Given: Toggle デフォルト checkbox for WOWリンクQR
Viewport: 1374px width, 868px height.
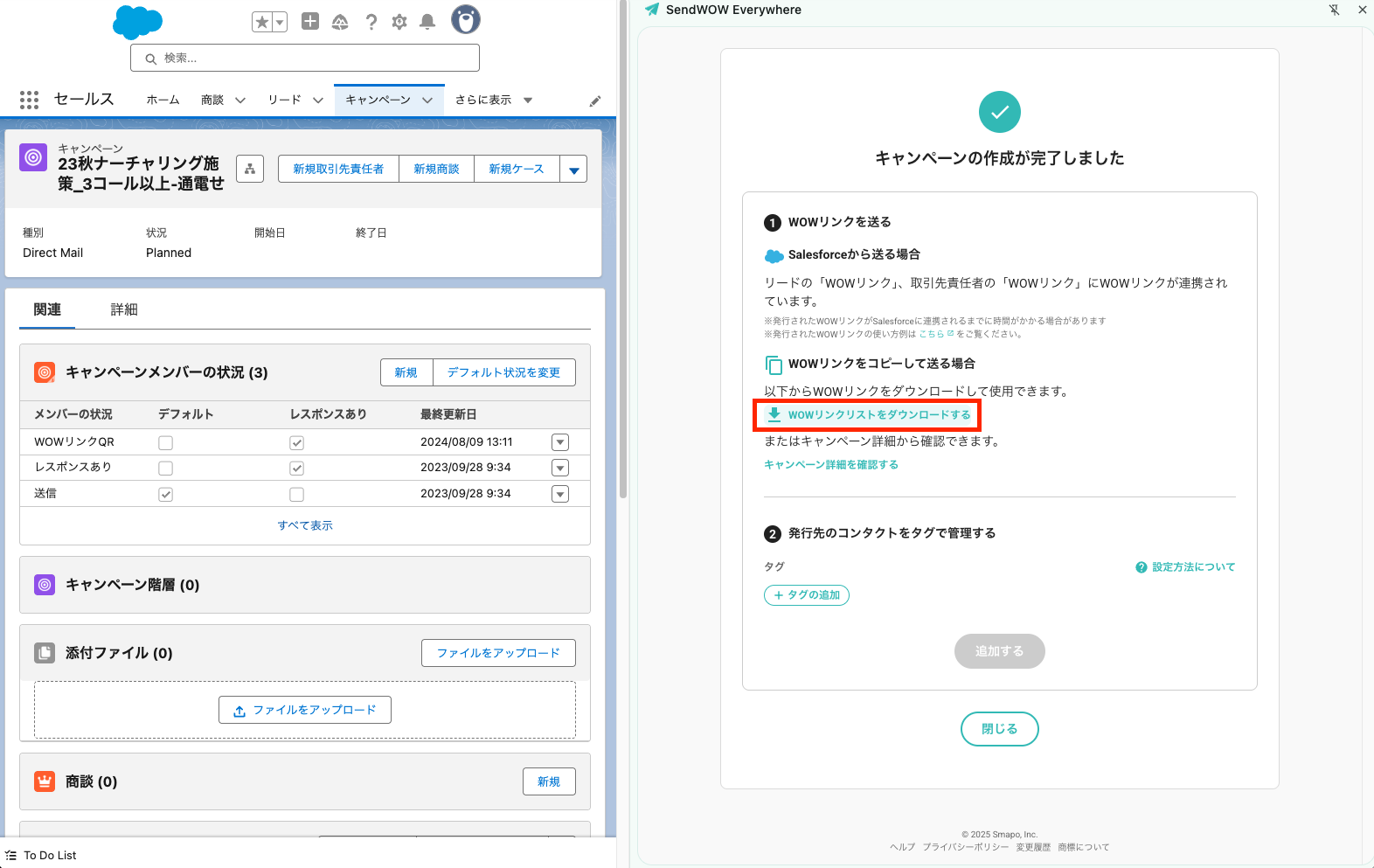Looking at the screenshot, I should click(165, 443).
